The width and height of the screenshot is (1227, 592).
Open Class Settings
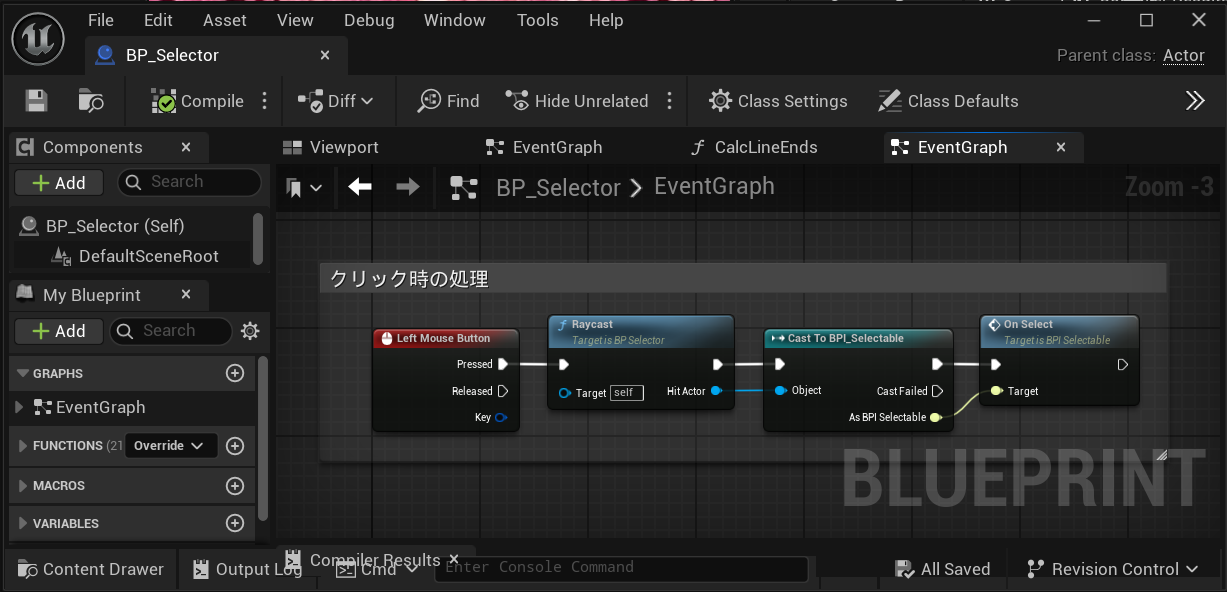(778, 101)
